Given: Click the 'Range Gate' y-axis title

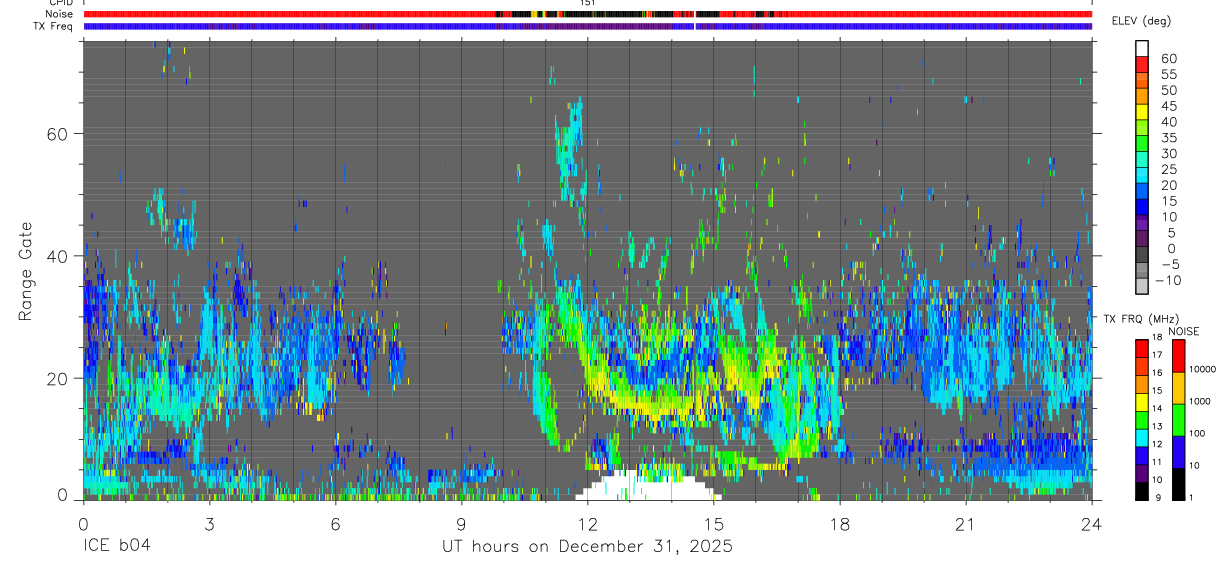Looking at the screenshot, I should (26, 272).
